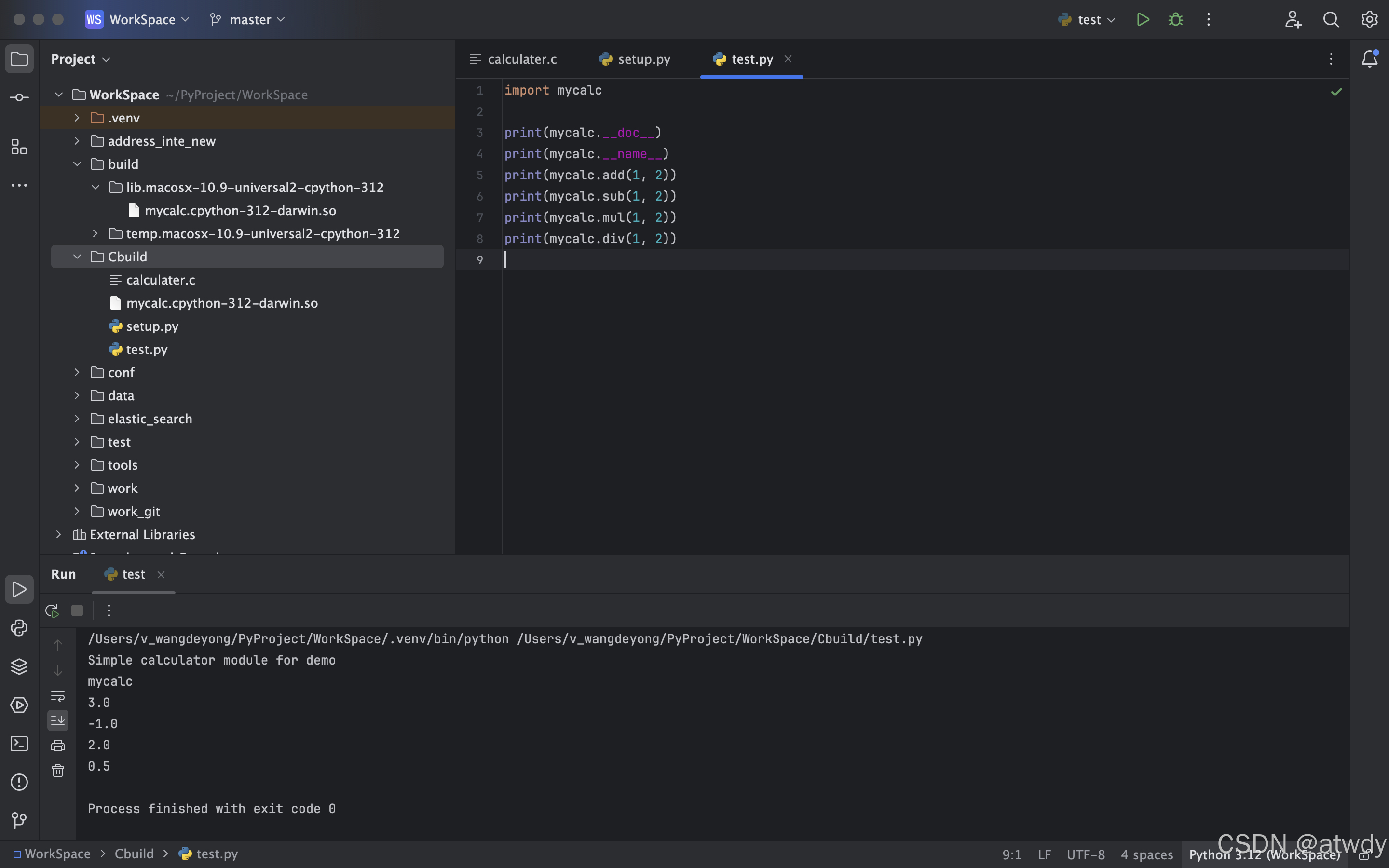Click the inspection green checkmark in editor
1389x868 pixels.
click(x=1336, y=92)
